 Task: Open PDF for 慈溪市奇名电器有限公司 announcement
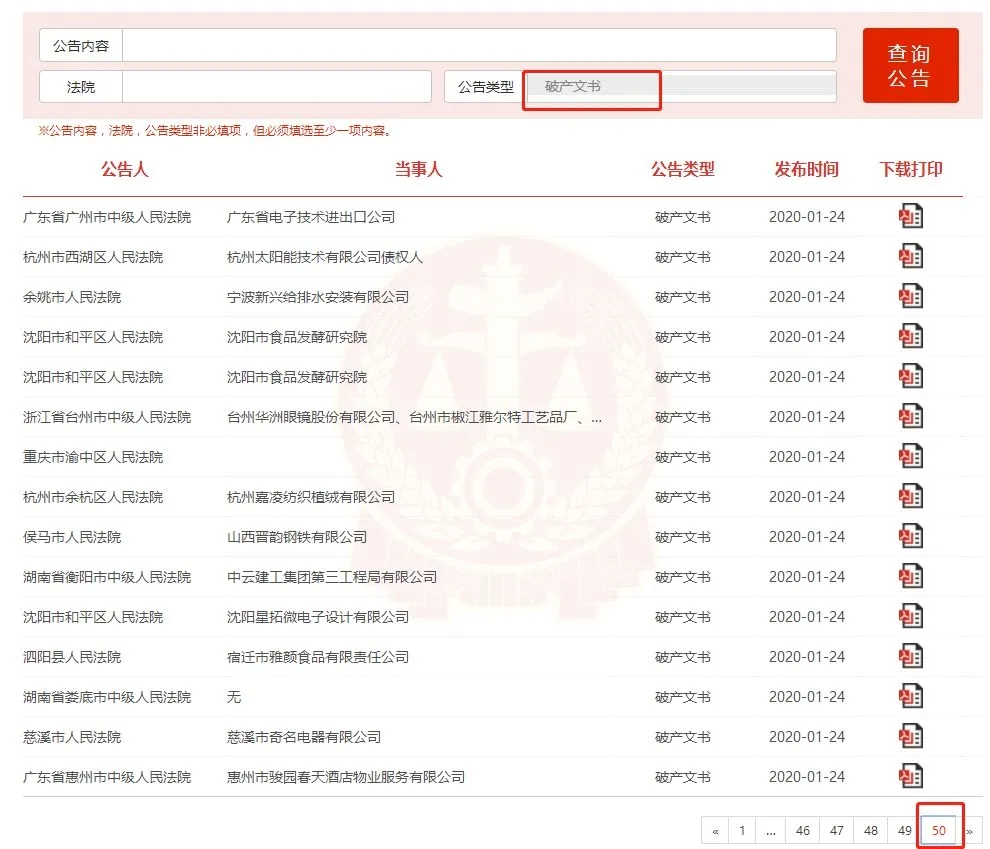point(911,737)
